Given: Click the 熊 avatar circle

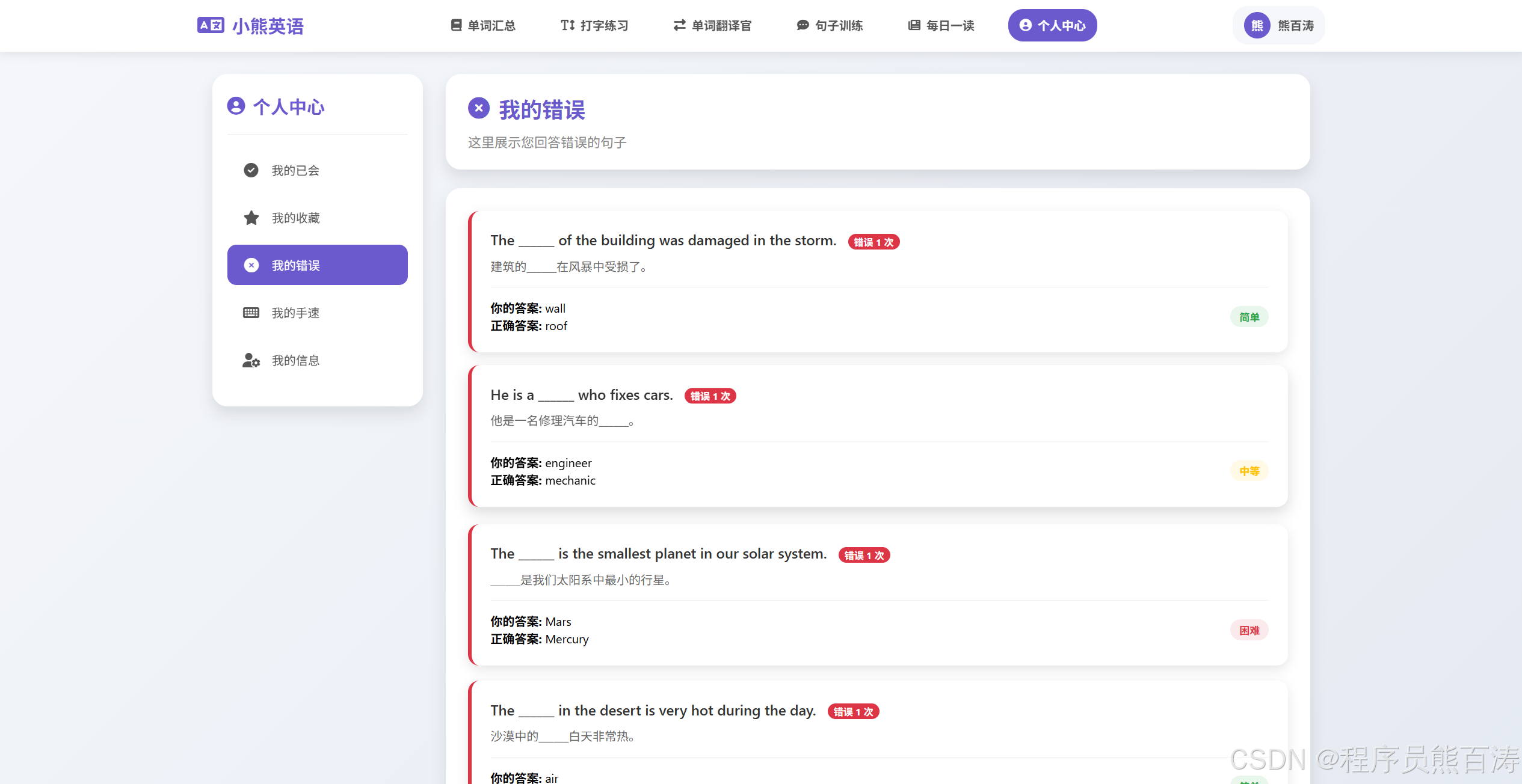Looking at the screenshot, I should (x=1257, y=25).
